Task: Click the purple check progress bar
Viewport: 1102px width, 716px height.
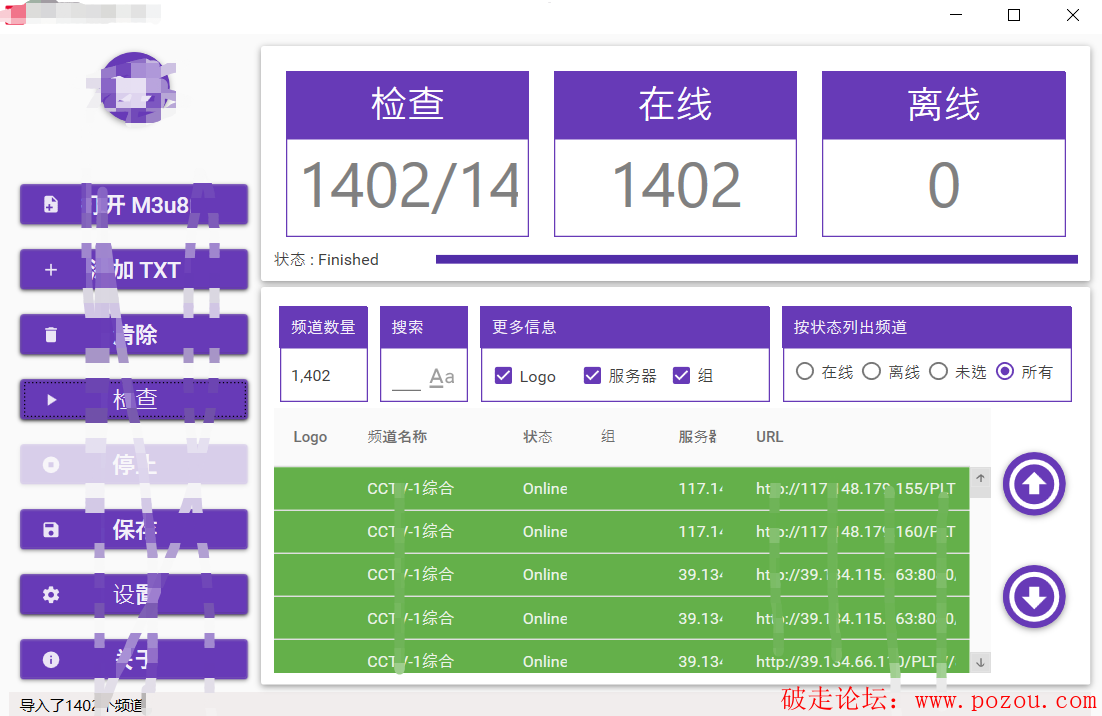Action: pos(756,259)
